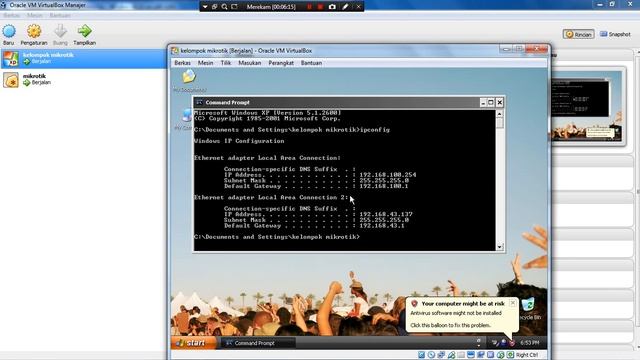The image size is (640, 360).
Task: Click the network adapters status bar icon
Action: point(441,355)
